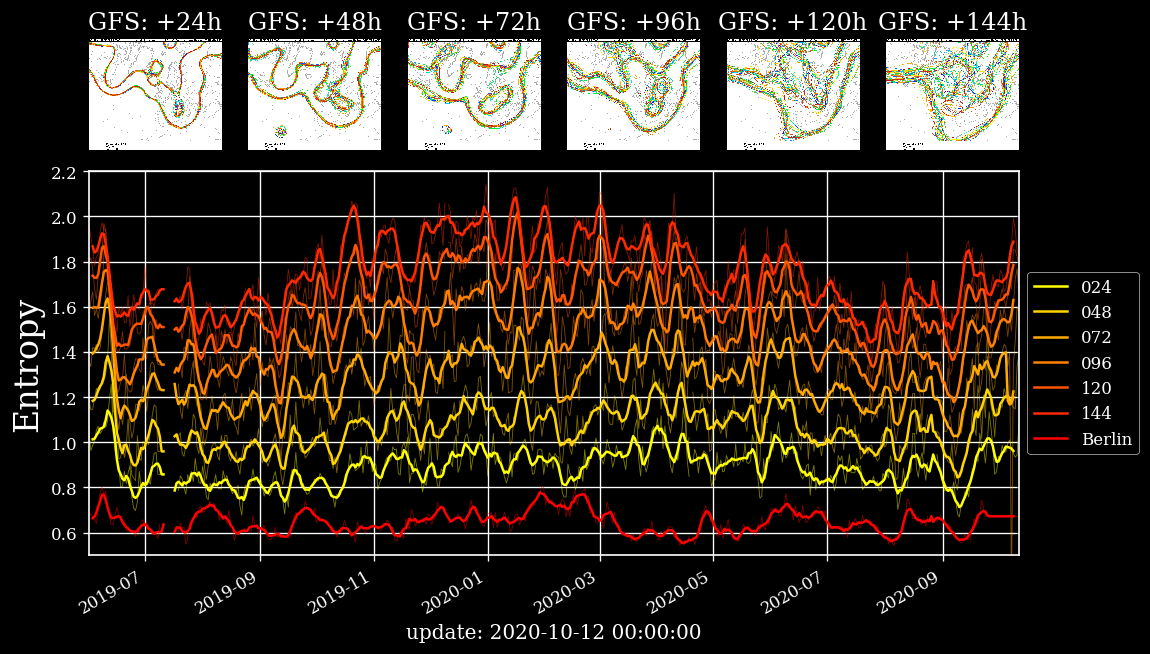Viewport: 1150px width, 654px height.
Task: Click the red Berlin legend entry label
Action: [1106, 439]
